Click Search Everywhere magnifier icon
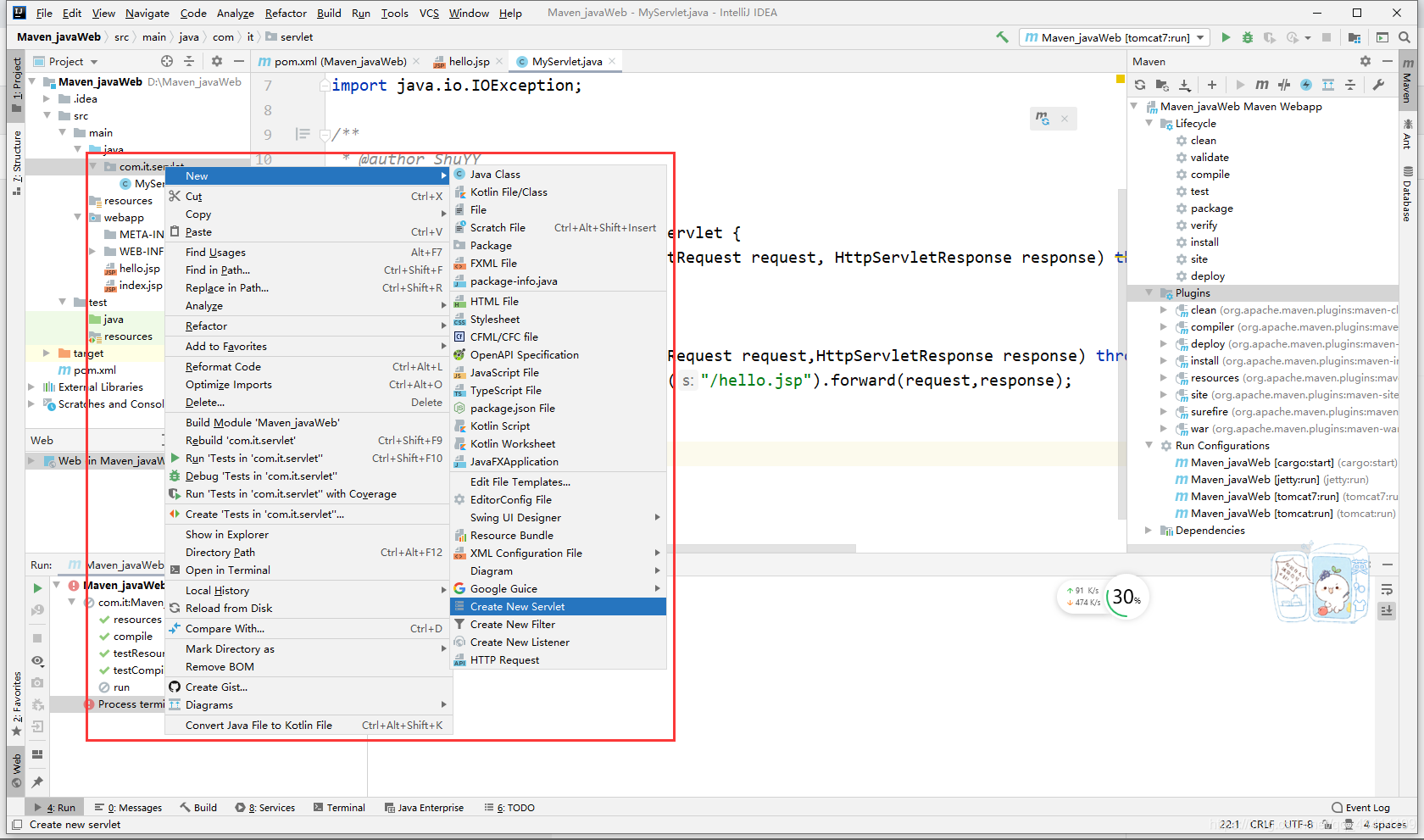1424x840 pixels. coord(1405,37)
